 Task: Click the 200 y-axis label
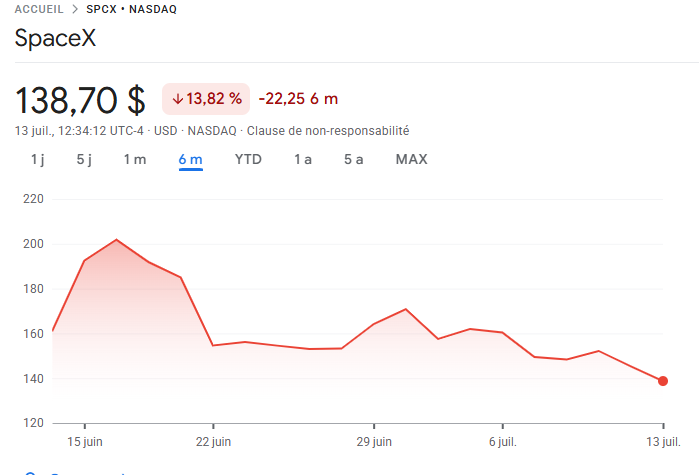(33, 244)
